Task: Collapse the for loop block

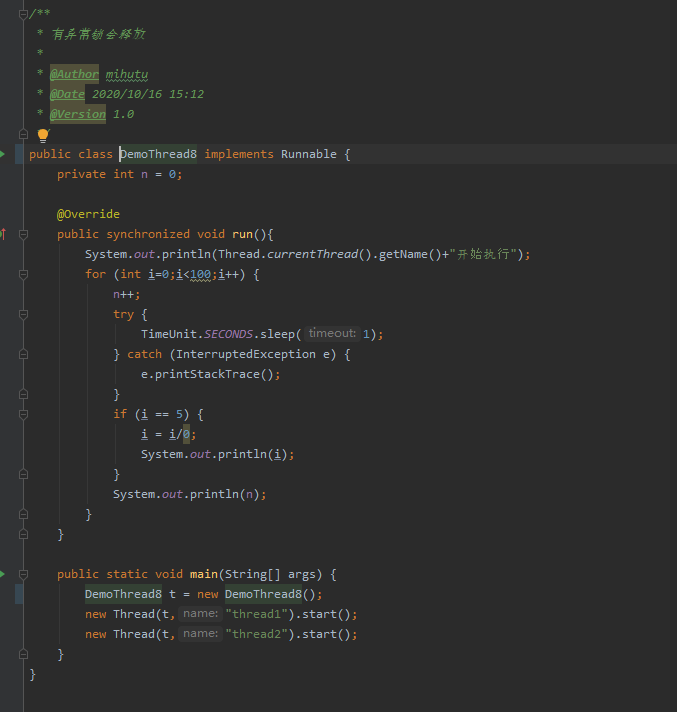Action: pyautogui.click(x=23, y=274)
